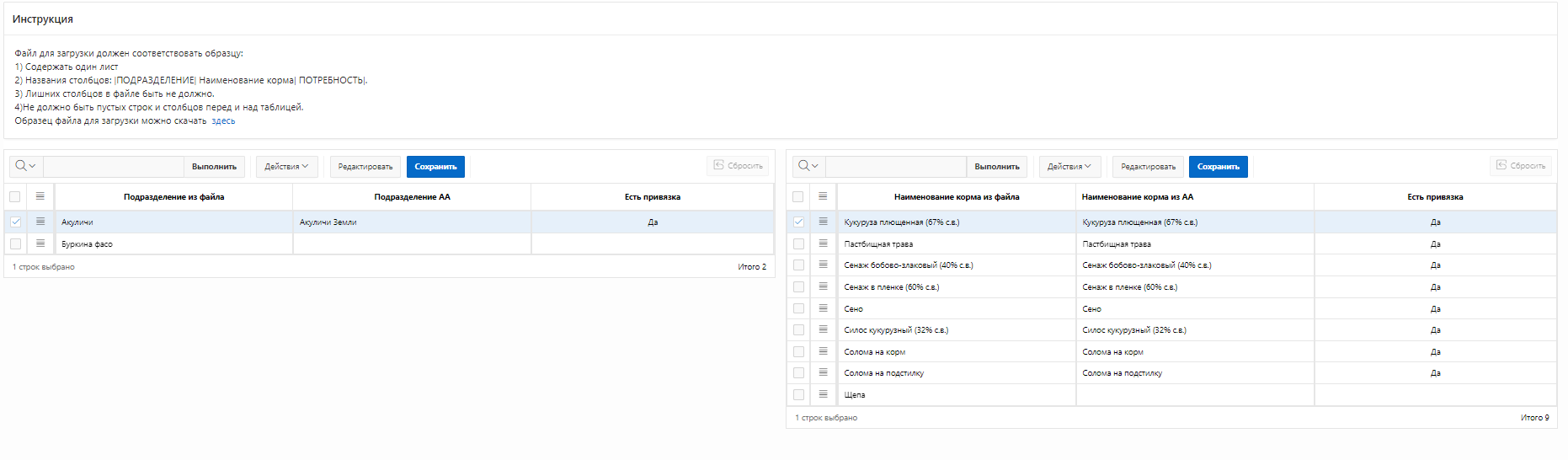Click Выполнить in the right grid toolbar

[x=996, y=167]
